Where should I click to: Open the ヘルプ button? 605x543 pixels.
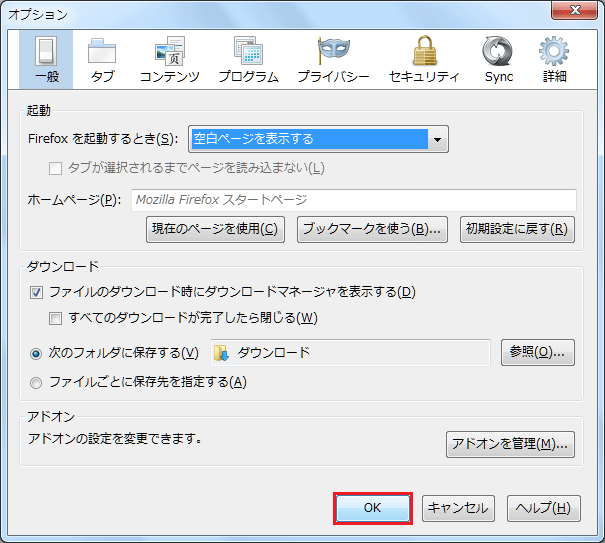543,508
